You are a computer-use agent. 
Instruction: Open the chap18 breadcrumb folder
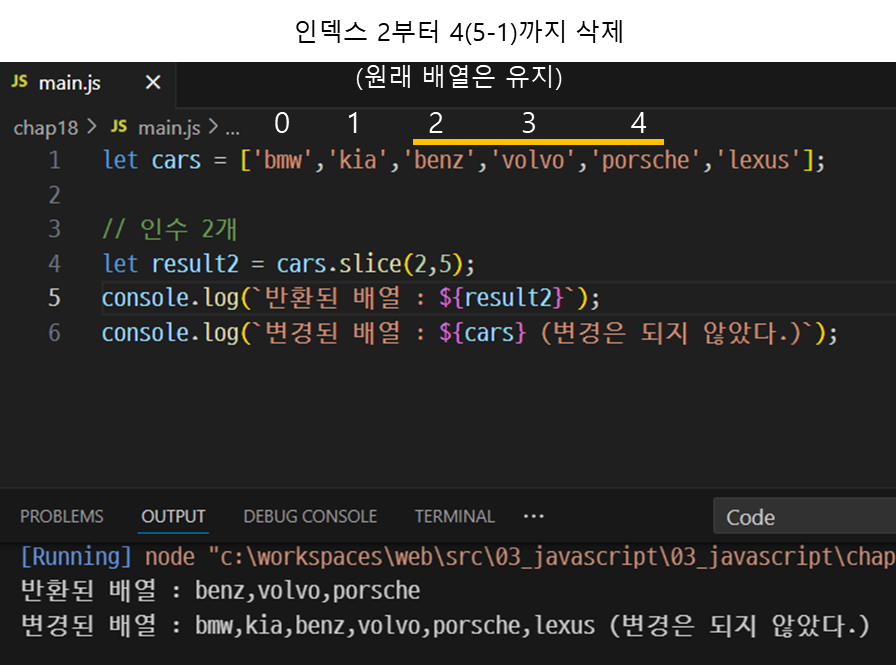click(46, 128)
